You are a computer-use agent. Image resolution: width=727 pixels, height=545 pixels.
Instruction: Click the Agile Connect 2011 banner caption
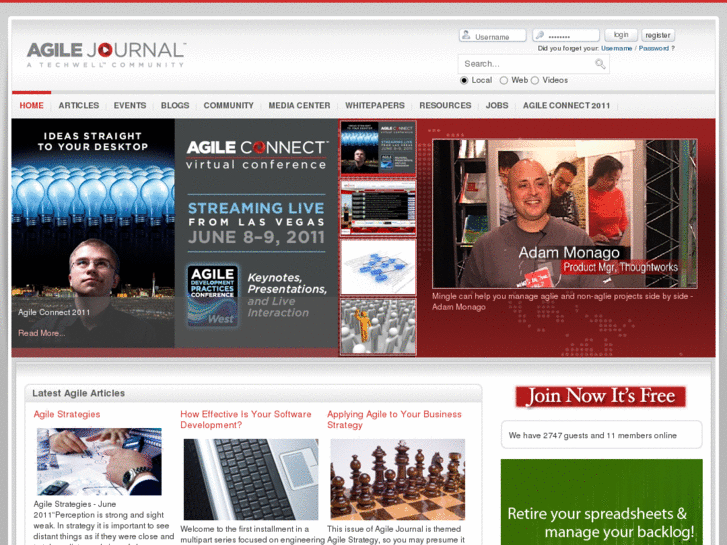pyautogui.click(x=54, y=313)
